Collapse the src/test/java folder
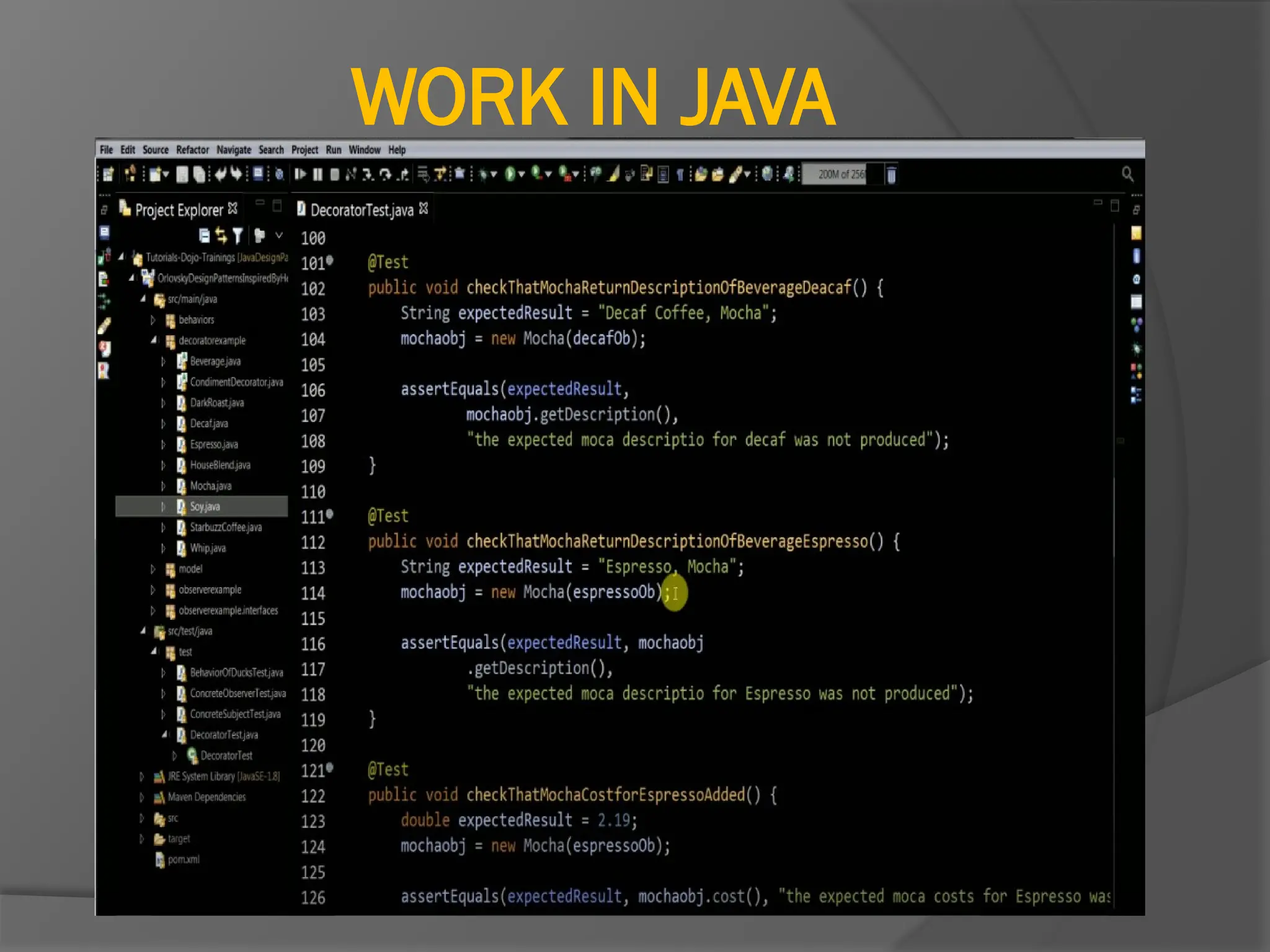The width and height of the screenshot is (1270, 952). [x=143, y=631]
